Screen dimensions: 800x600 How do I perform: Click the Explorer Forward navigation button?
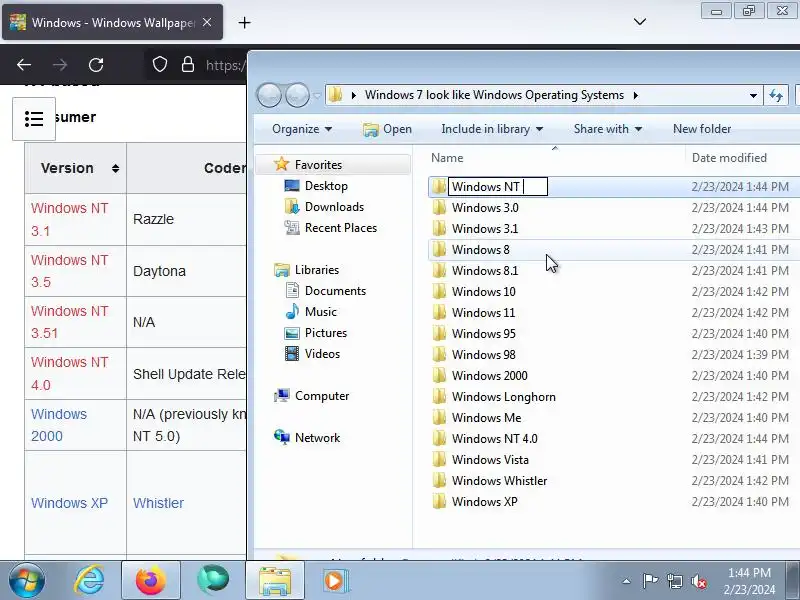point(297,95)
